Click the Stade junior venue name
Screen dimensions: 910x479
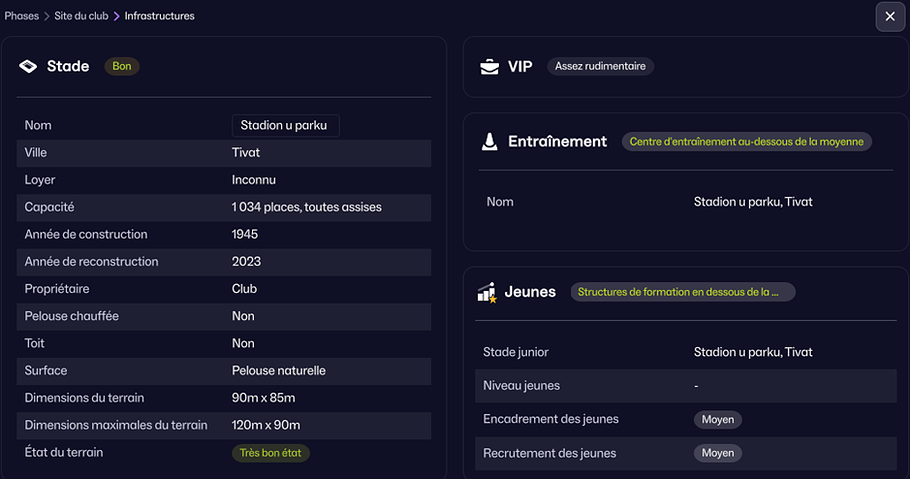coord(753,352)
